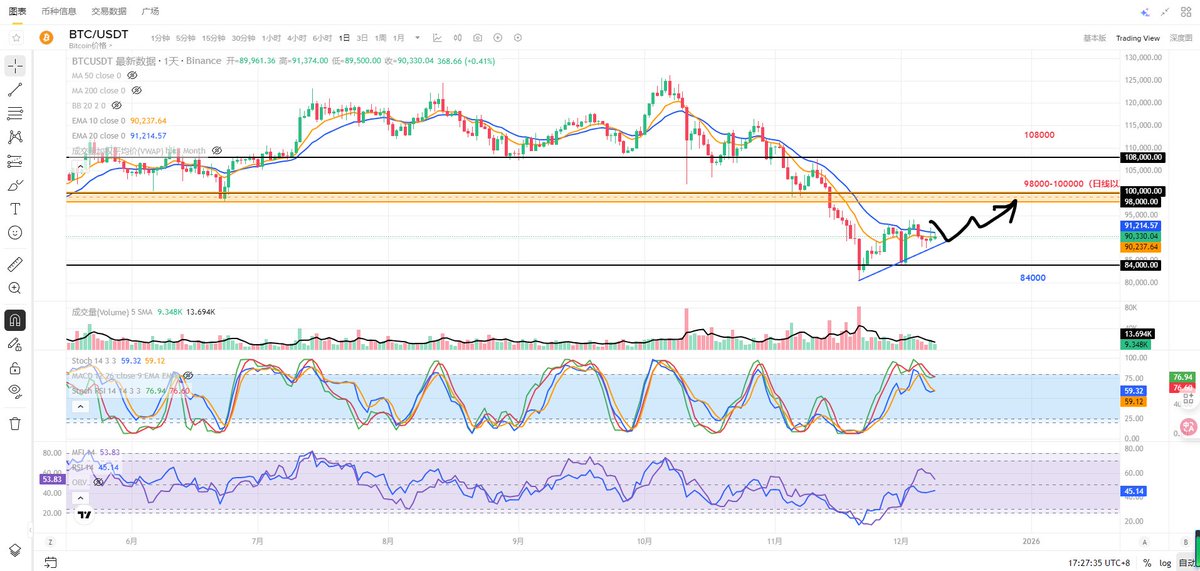Click the blue 91,214.57 EMA price tag
The height and width of the screenshot is (571, 1200).
(x=1139, y=226)
